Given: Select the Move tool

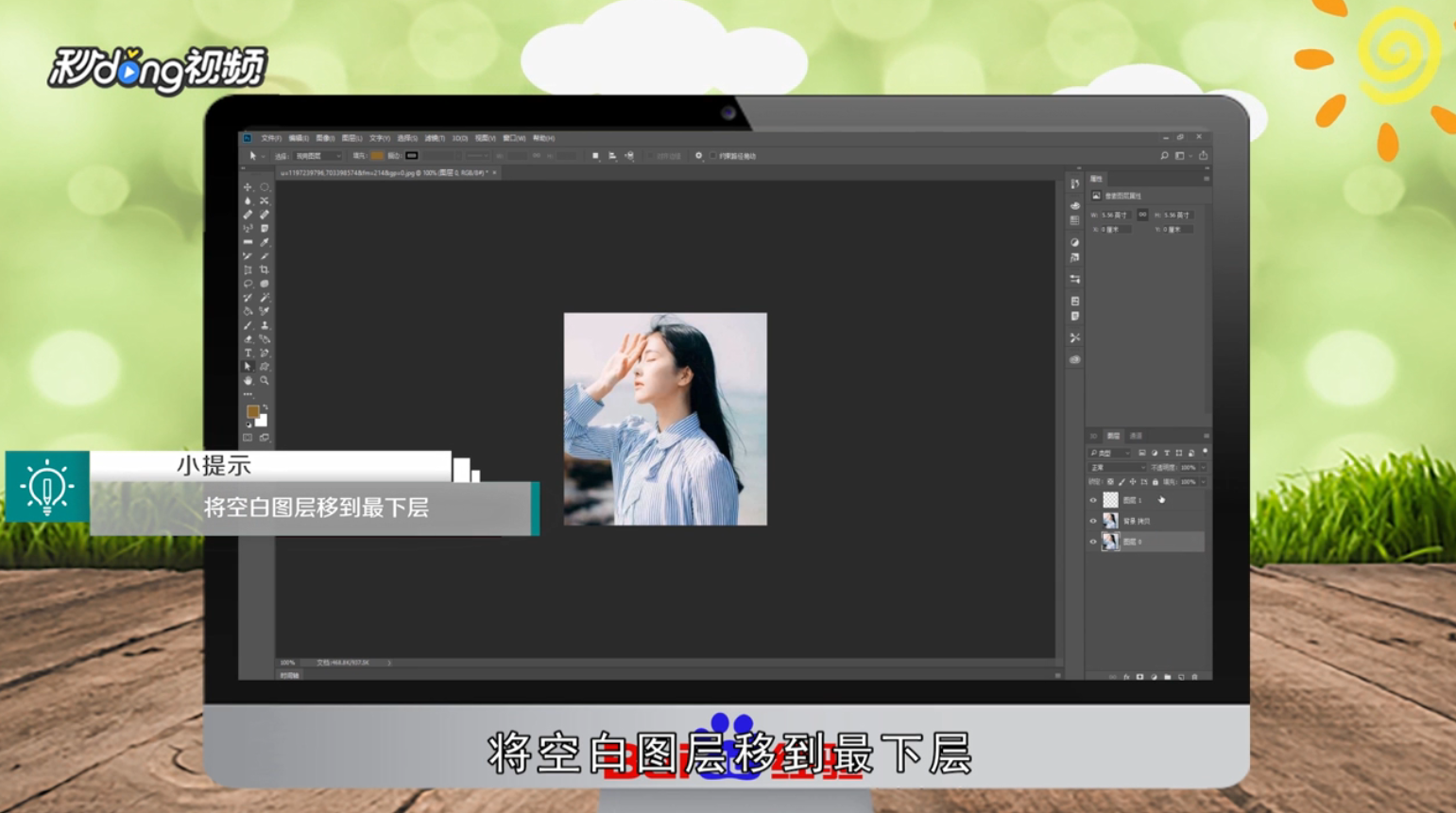Looking at the screenshot, I should click(248, 187).
